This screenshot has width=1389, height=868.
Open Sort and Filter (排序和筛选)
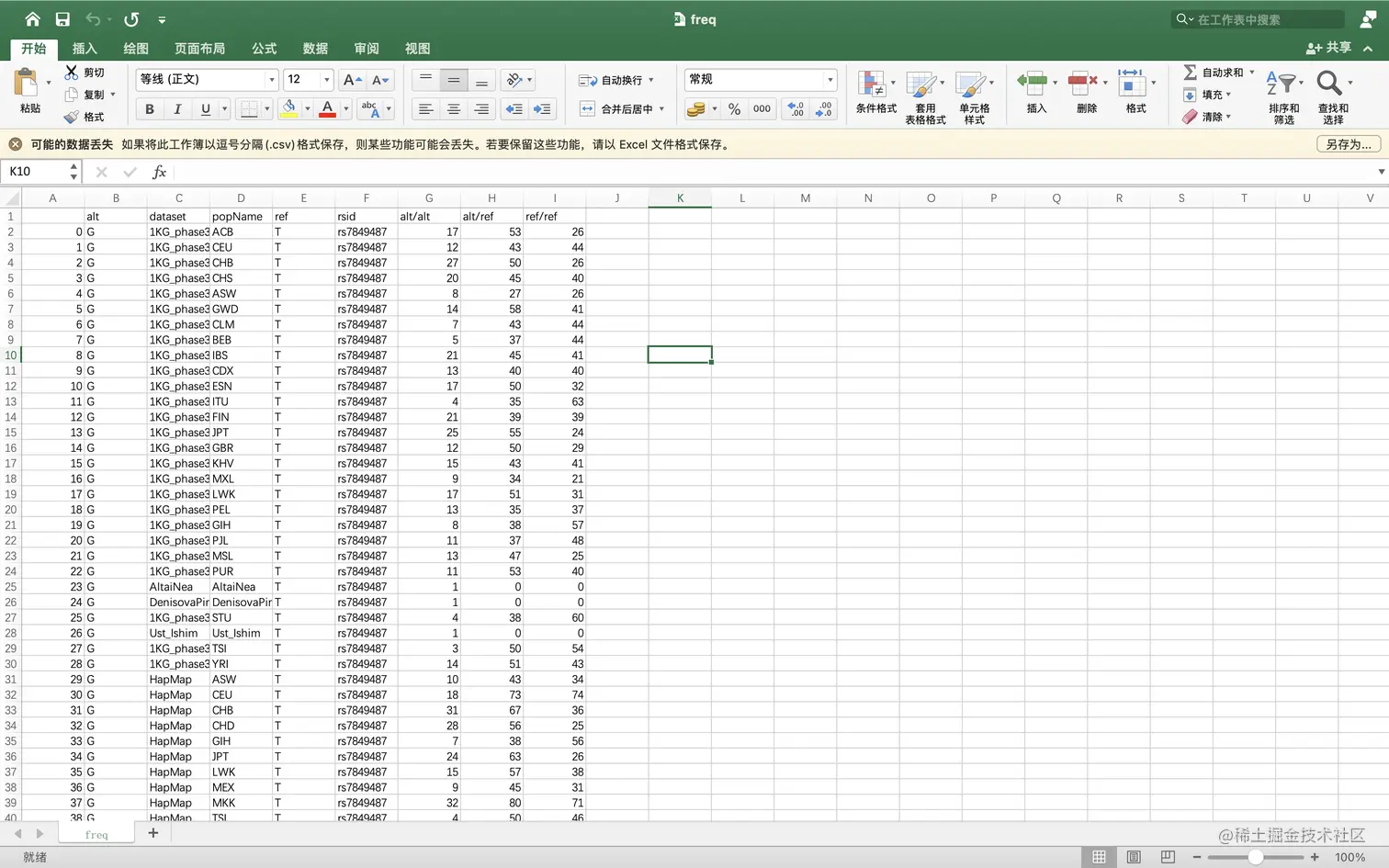click(x=1283, y=96)
